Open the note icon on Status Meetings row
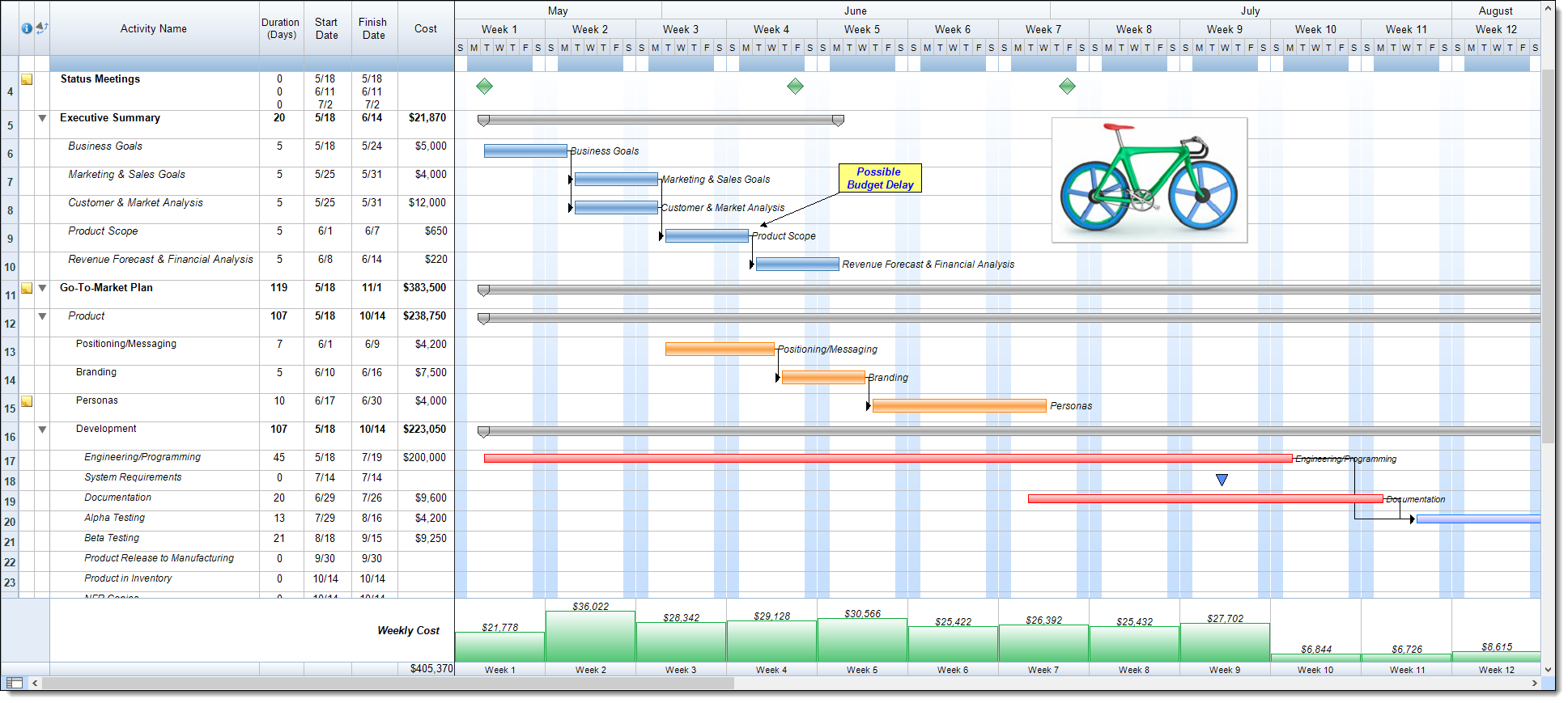The width and height of the screenshot is (1568, 703). tap(27, 79)
